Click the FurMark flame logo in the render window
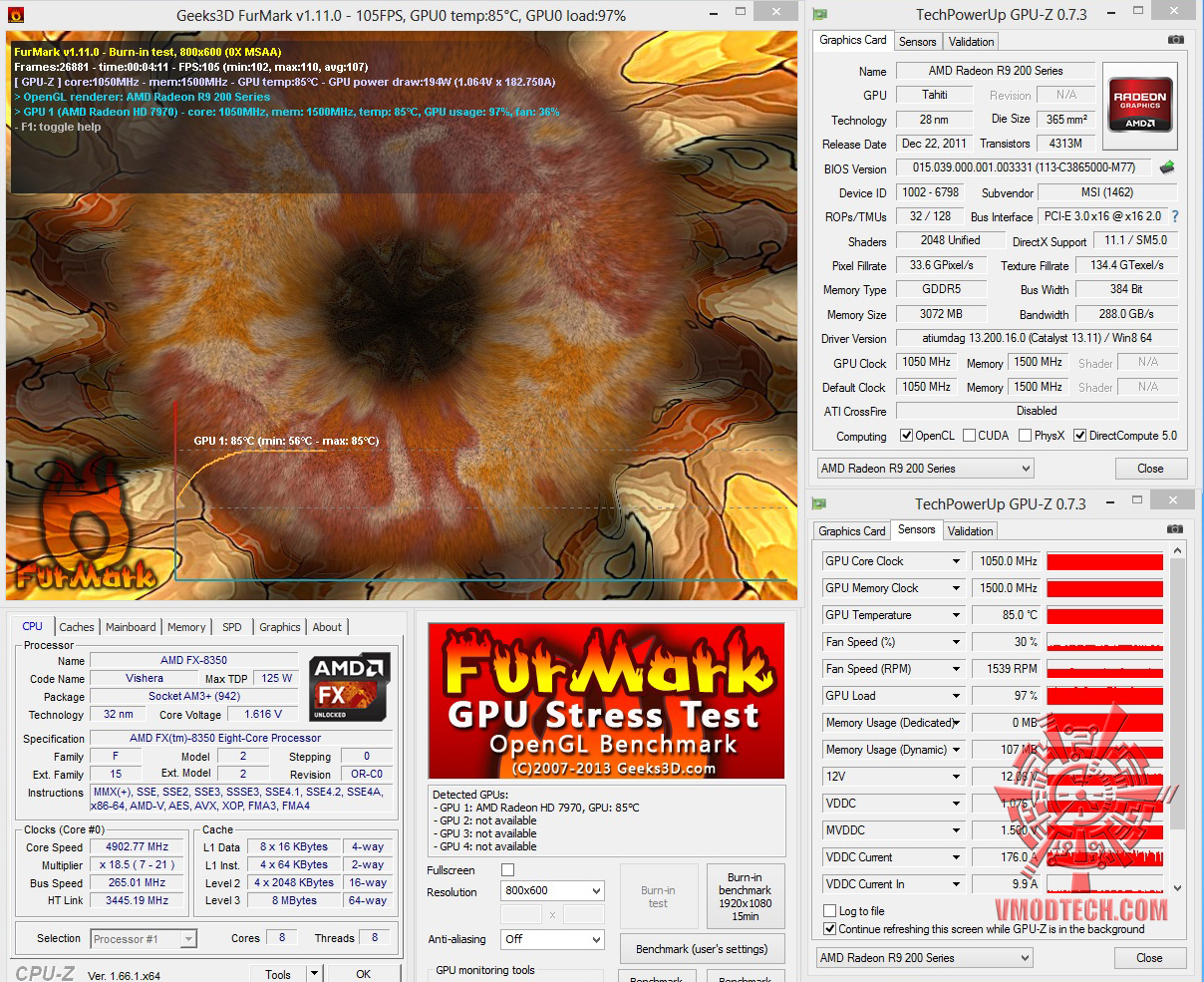The image size is (1204, 982). click(87, 523)
